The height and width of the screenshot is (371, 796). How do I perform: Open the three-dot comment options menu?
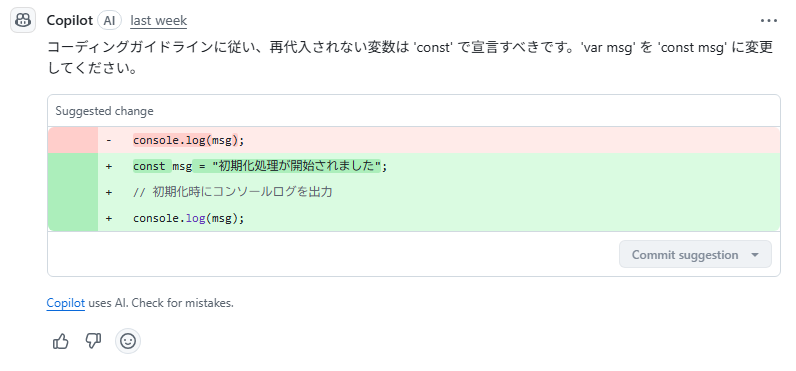click(769, 21)
